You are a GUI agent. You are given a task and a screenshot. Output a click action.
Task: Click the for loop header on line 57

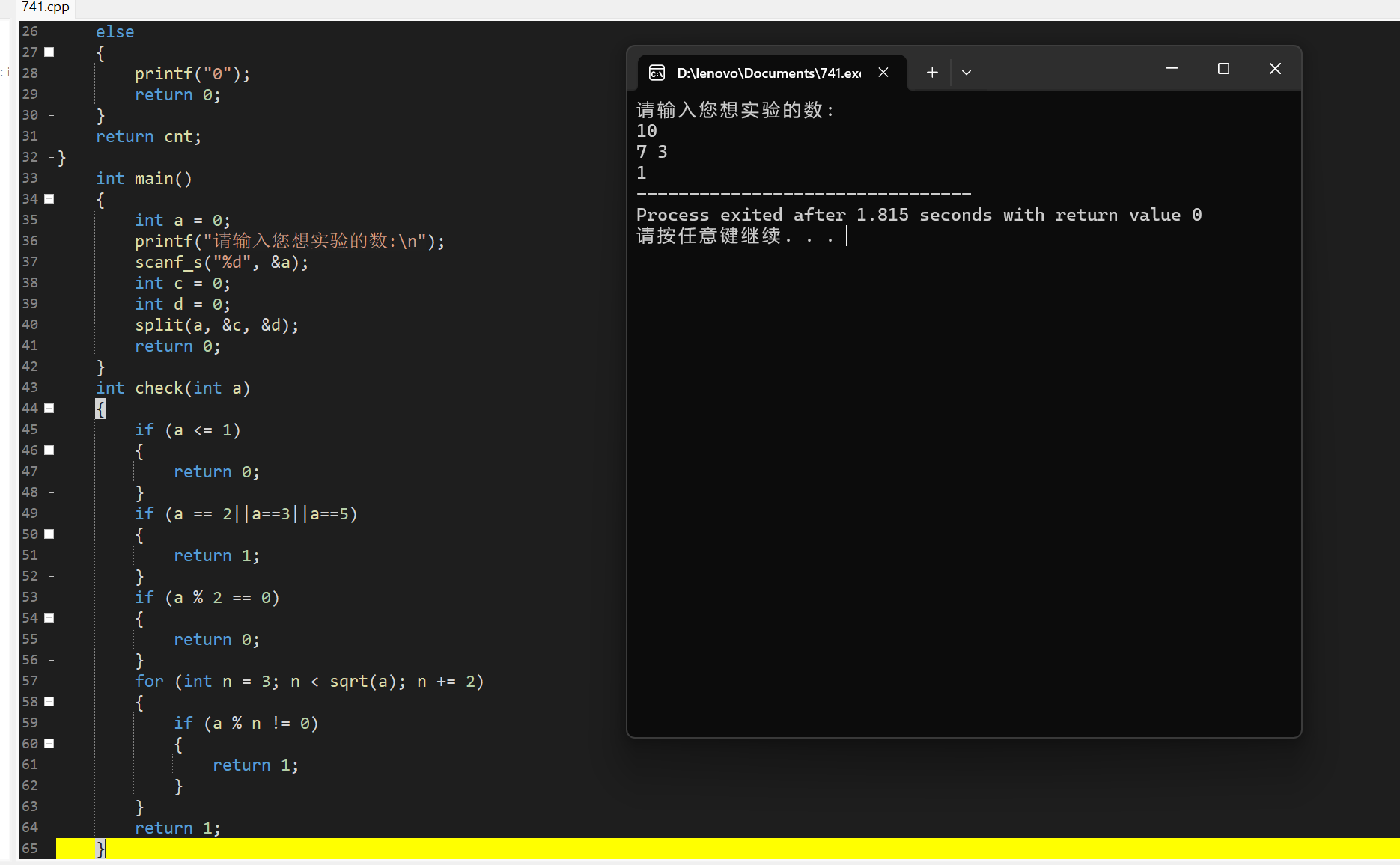(310, 682)
